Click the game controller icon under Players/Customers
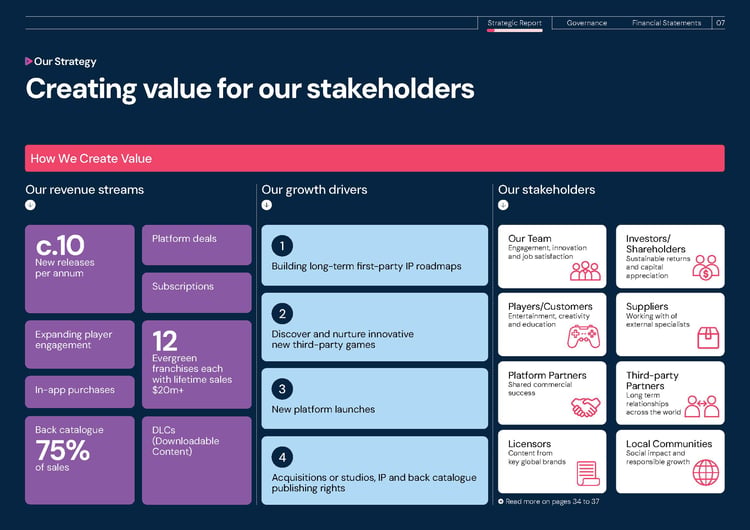This screenshot has height=530, width=750. 584,337
